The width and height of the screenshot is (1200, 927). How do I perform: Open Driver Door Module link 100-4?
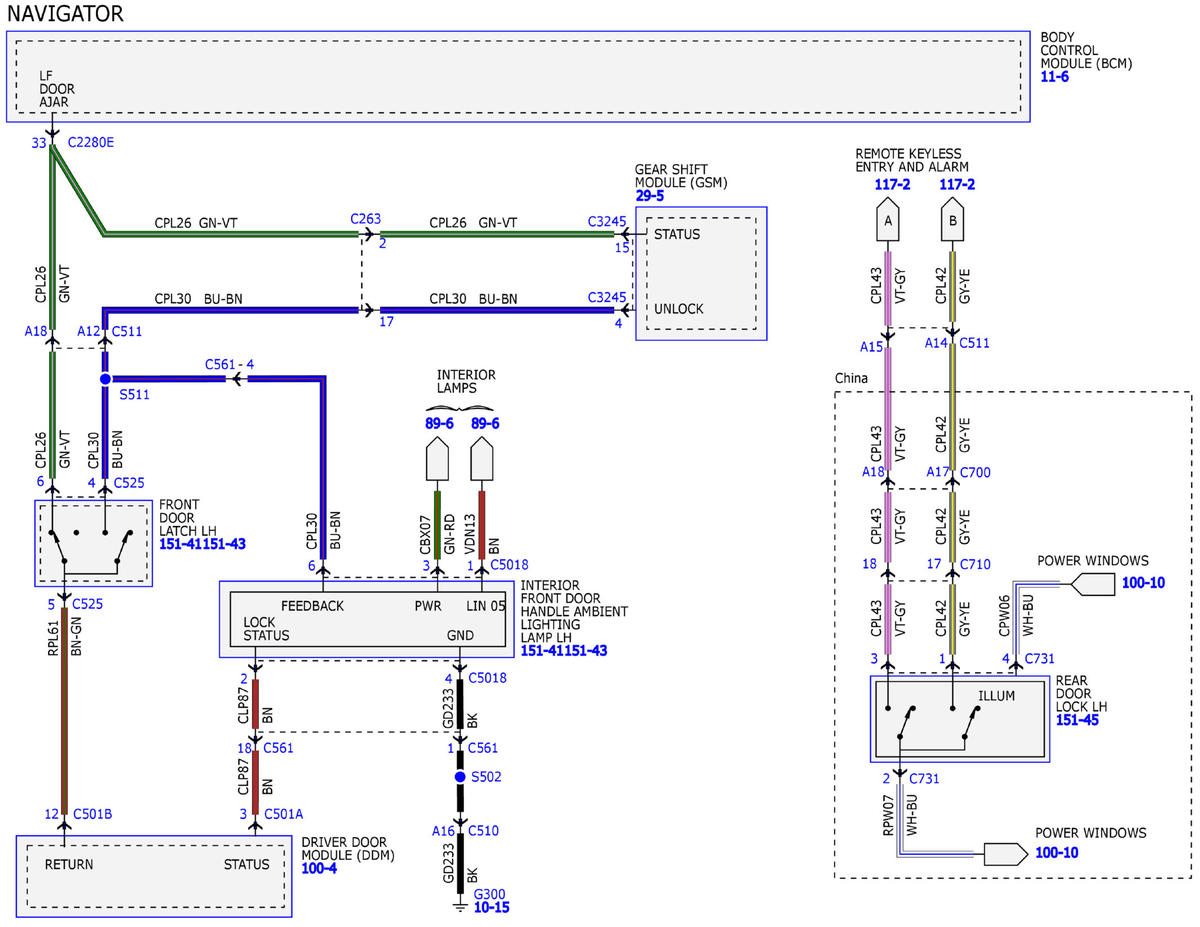(319, 868)
